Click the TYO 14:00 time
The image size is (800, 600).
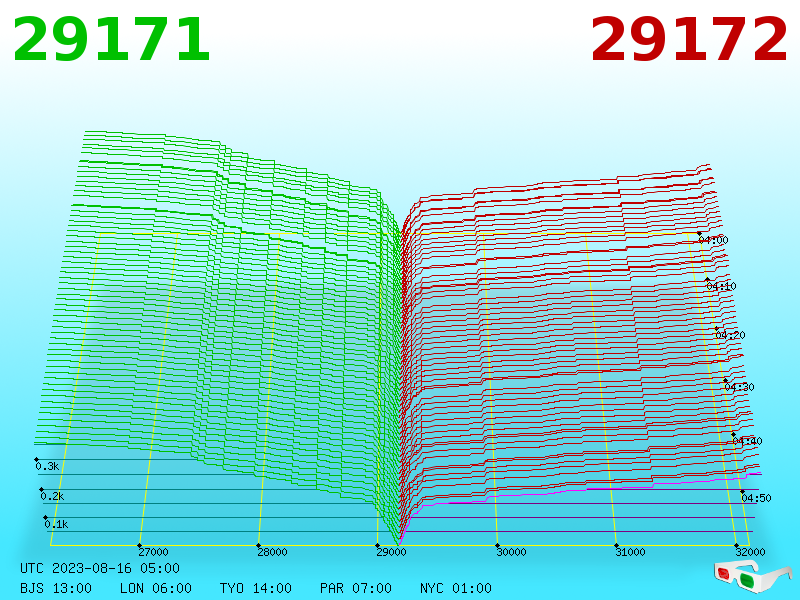click(256, 588)
